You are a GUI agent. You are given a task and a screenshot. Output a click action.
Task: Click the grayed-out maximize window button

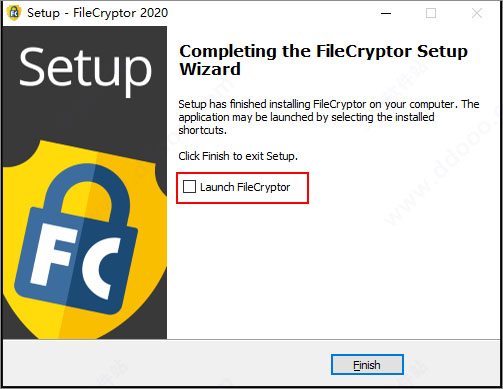click(x=431, y=13)
